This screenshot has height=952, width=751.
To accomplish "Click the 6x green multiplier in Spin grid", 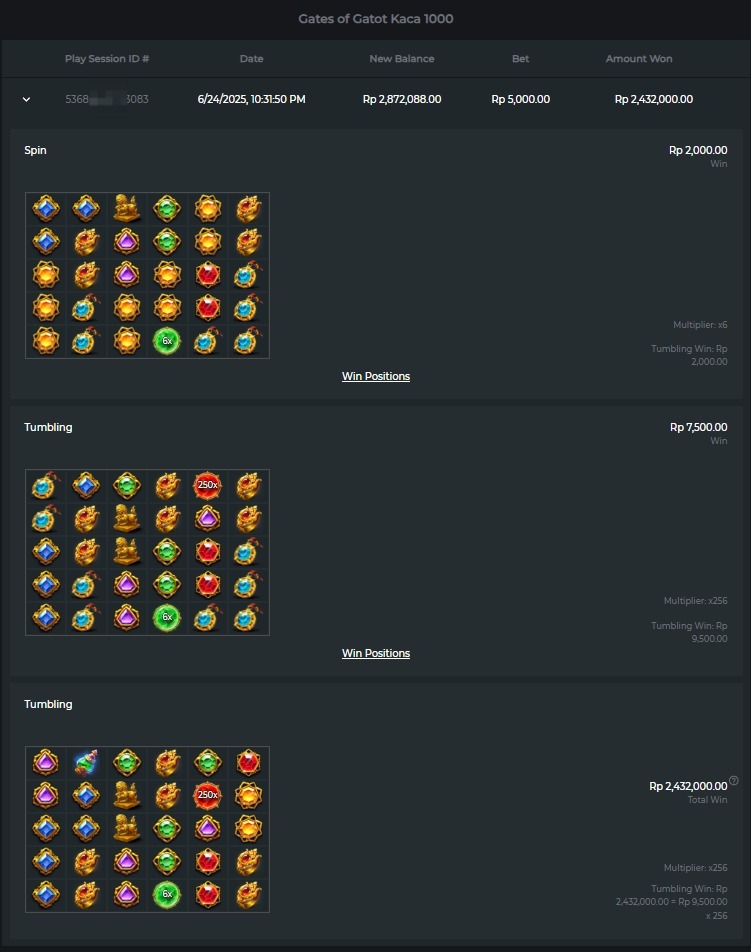I will 167,341.
